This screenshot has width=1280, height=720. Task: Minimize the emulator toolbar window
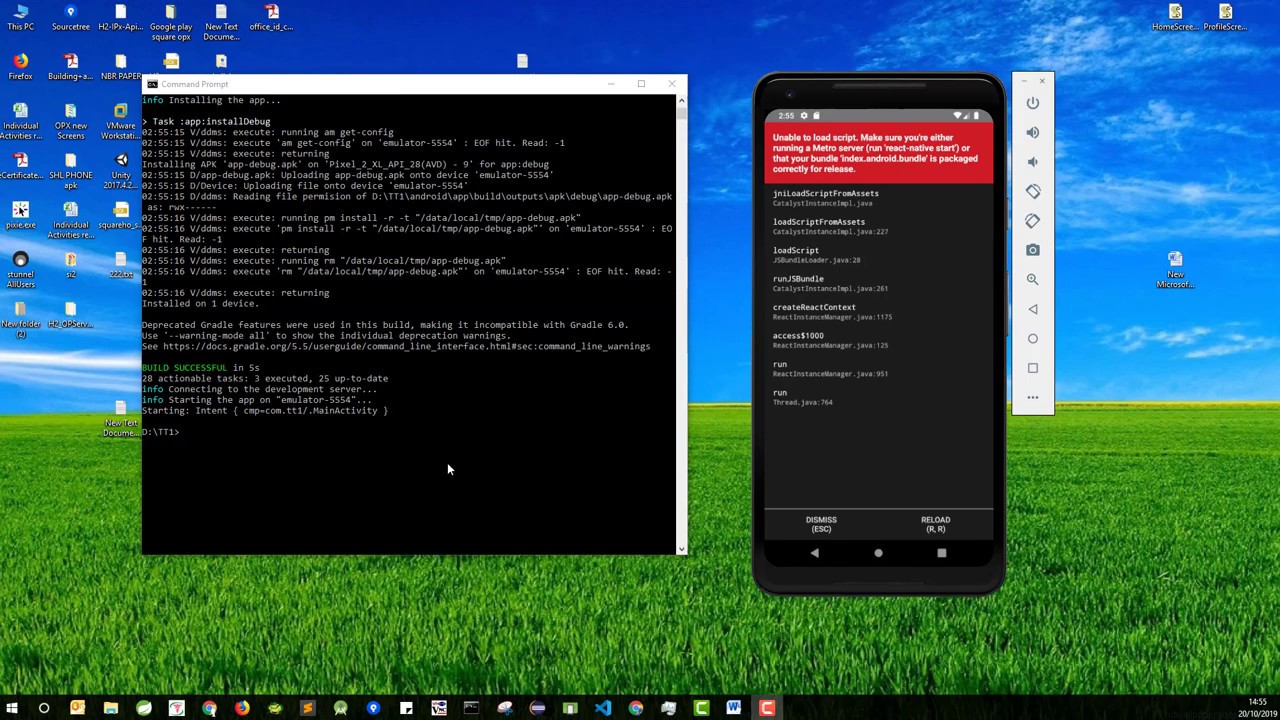[1024, 81]
